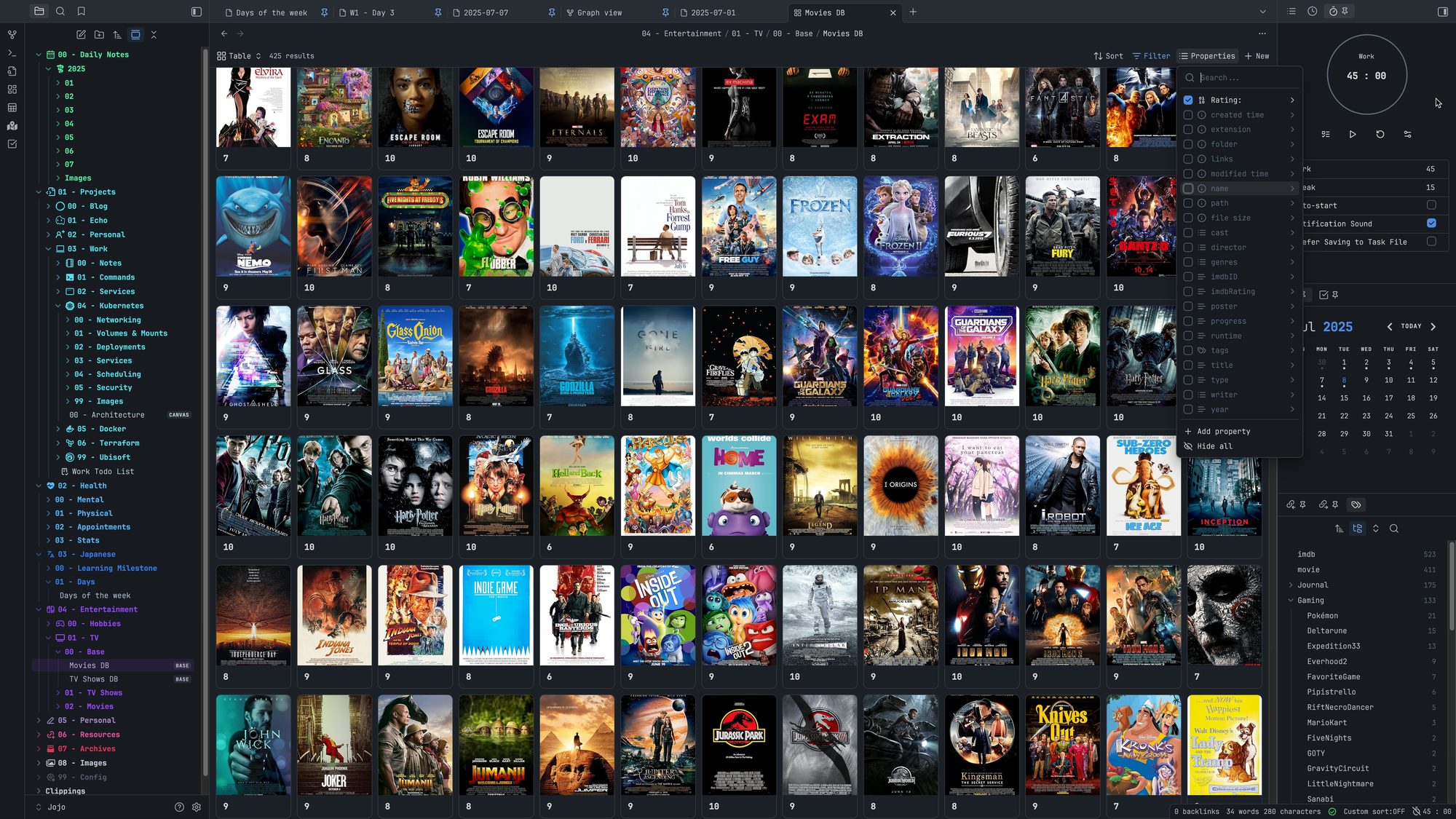1456x819 pixels.
Task: Choose Hide all in properties menu
Action: coord(1215,446)
